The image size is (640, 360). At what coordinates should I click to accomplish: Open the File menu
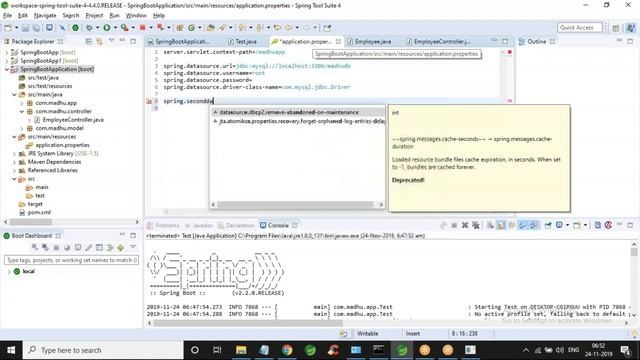point(7,16)
